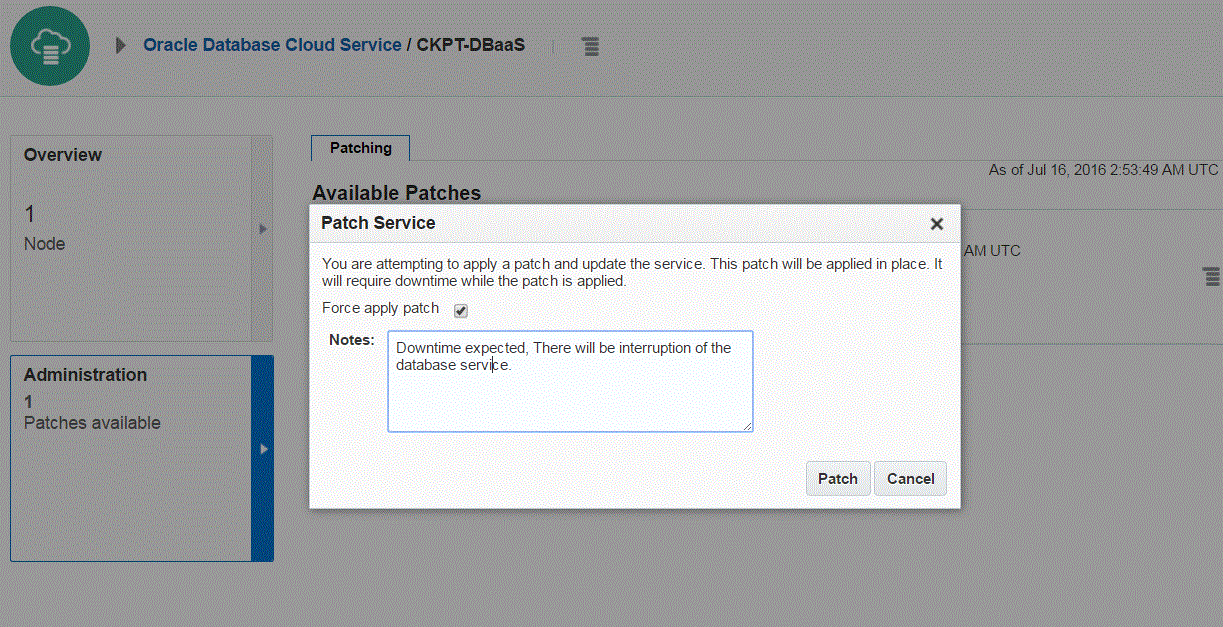
Task: Click the 'As of Jul 16, 2016' timestamp
Action: [1104, 170]
